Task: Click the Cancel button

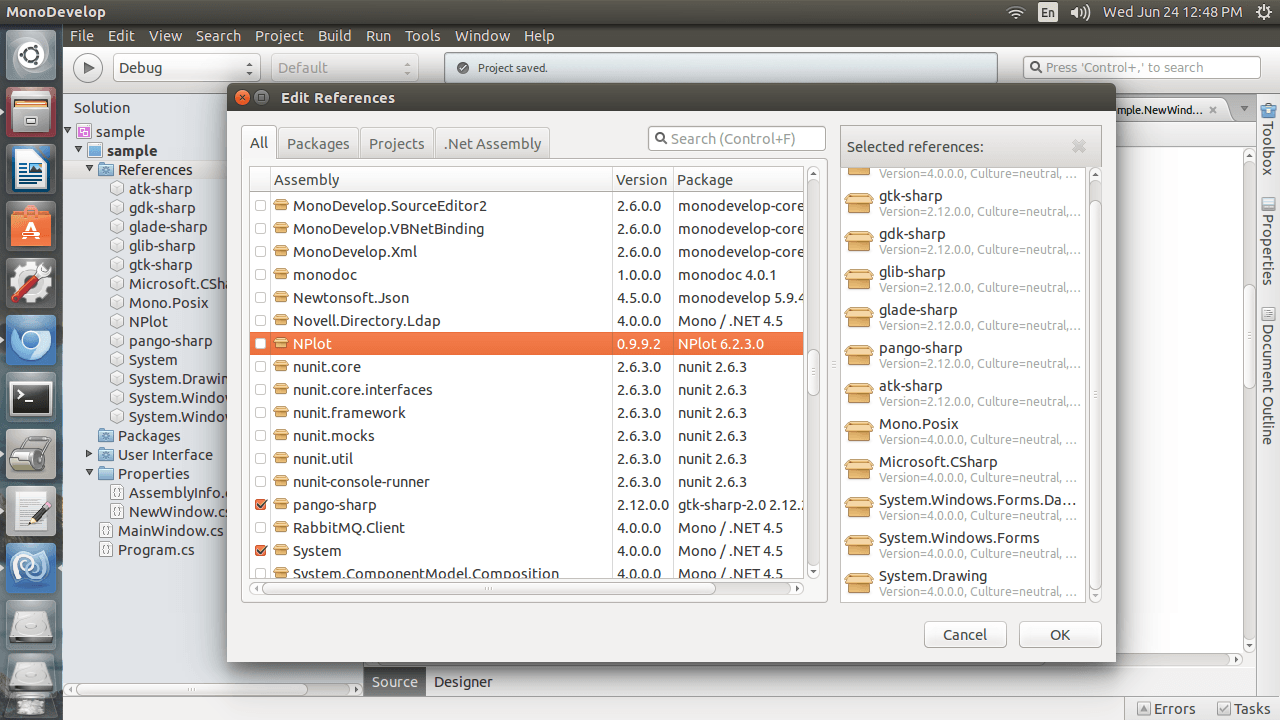Action: (965, 635)
